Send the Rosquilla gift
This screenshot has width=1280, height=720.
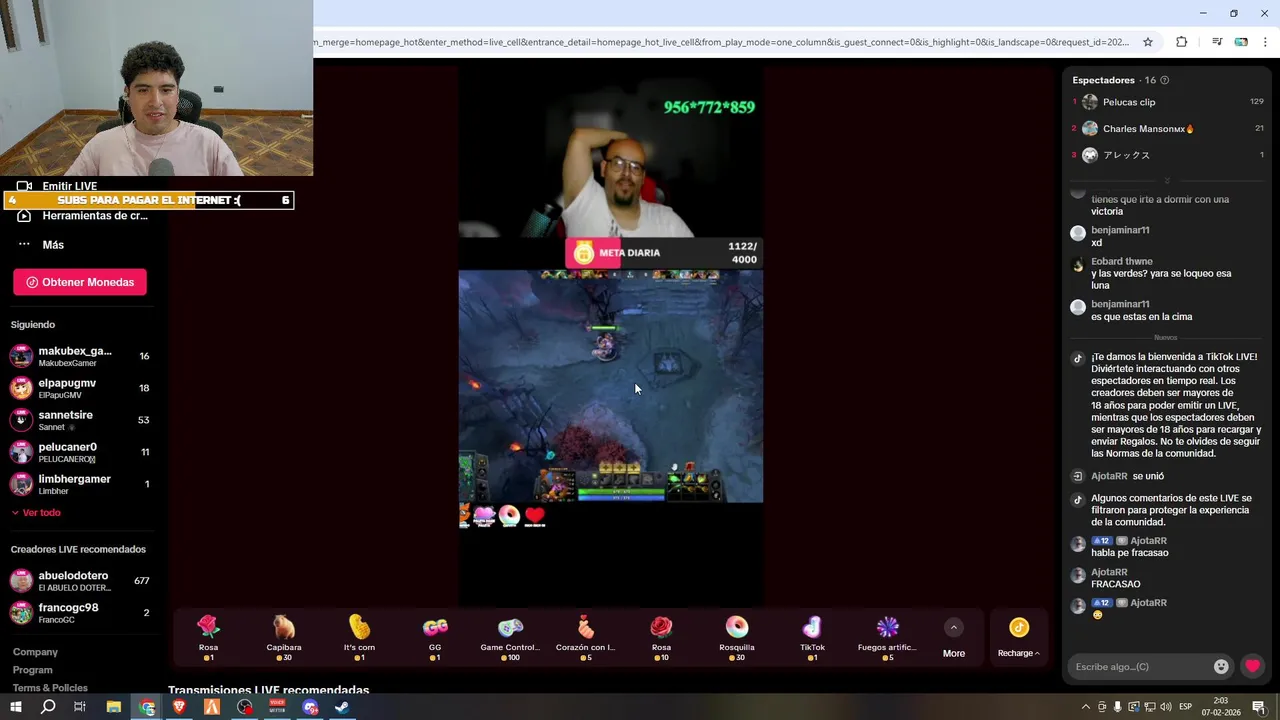737,637
